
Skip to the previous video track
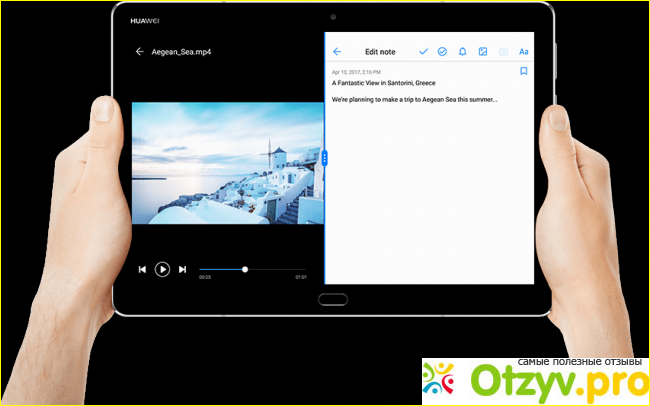pos(142,269)
